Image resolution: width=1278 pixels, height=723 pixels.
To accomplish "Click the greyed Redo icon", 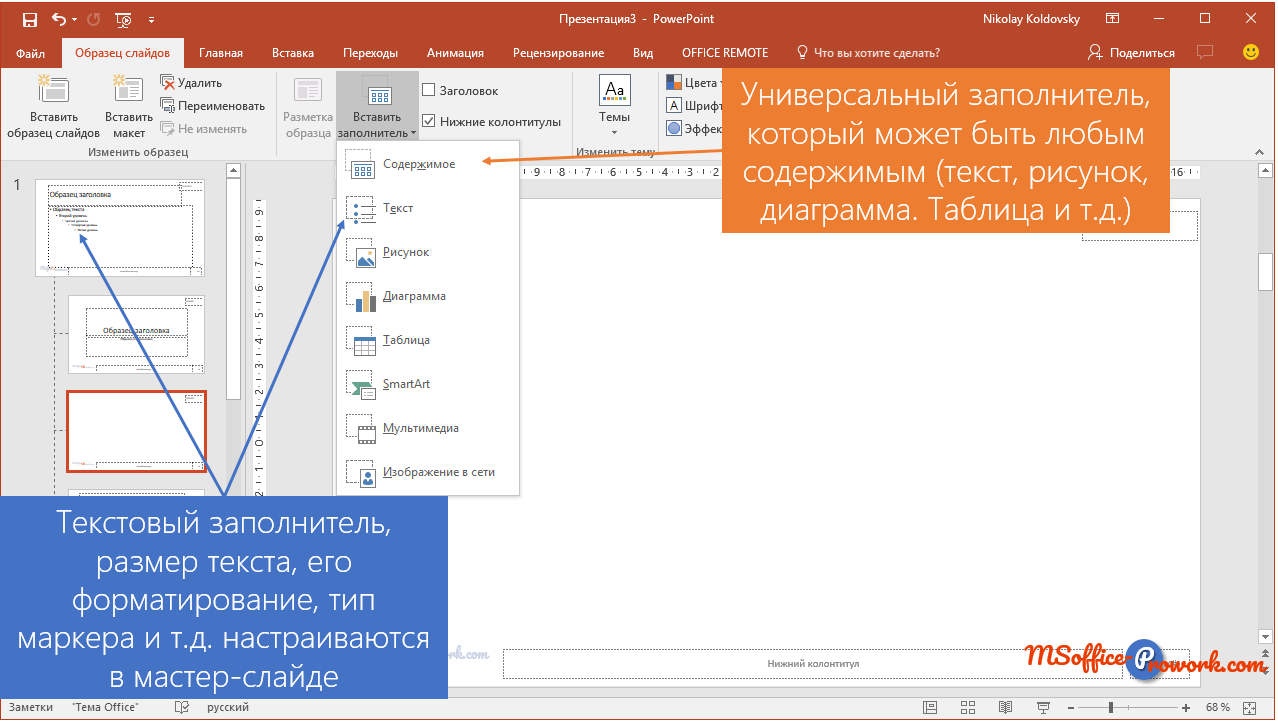I will (x=95, y=19).
